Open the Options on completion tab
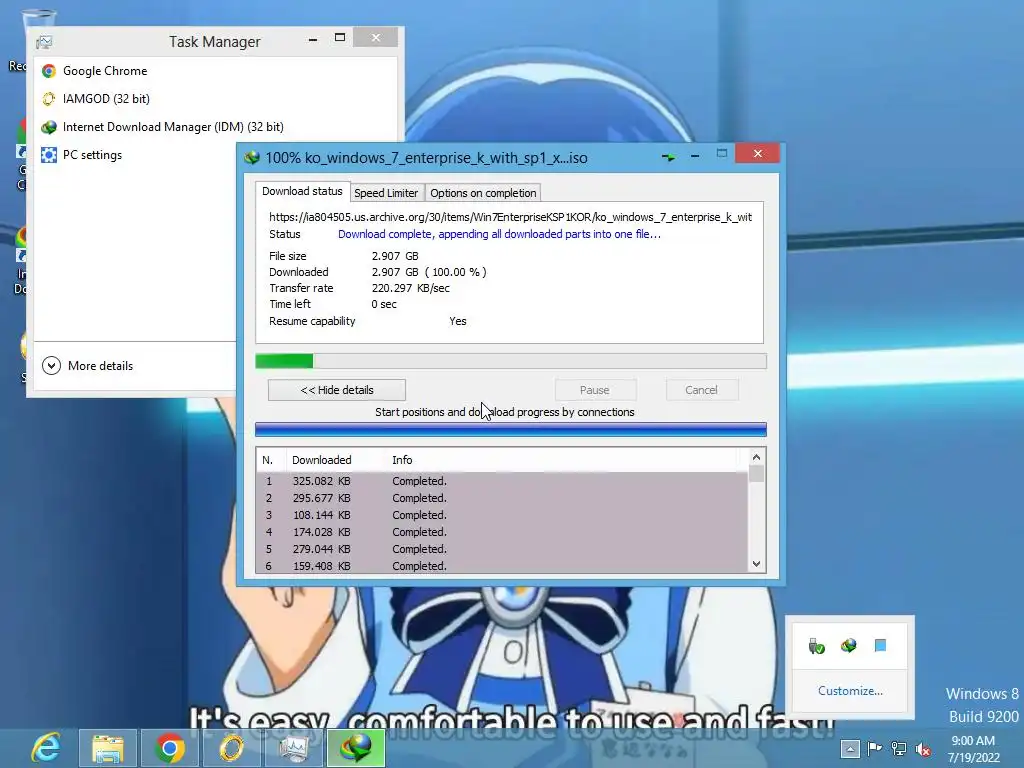Screen dimensions: 1024x768 pyautogui.click(x=483, y=193)
